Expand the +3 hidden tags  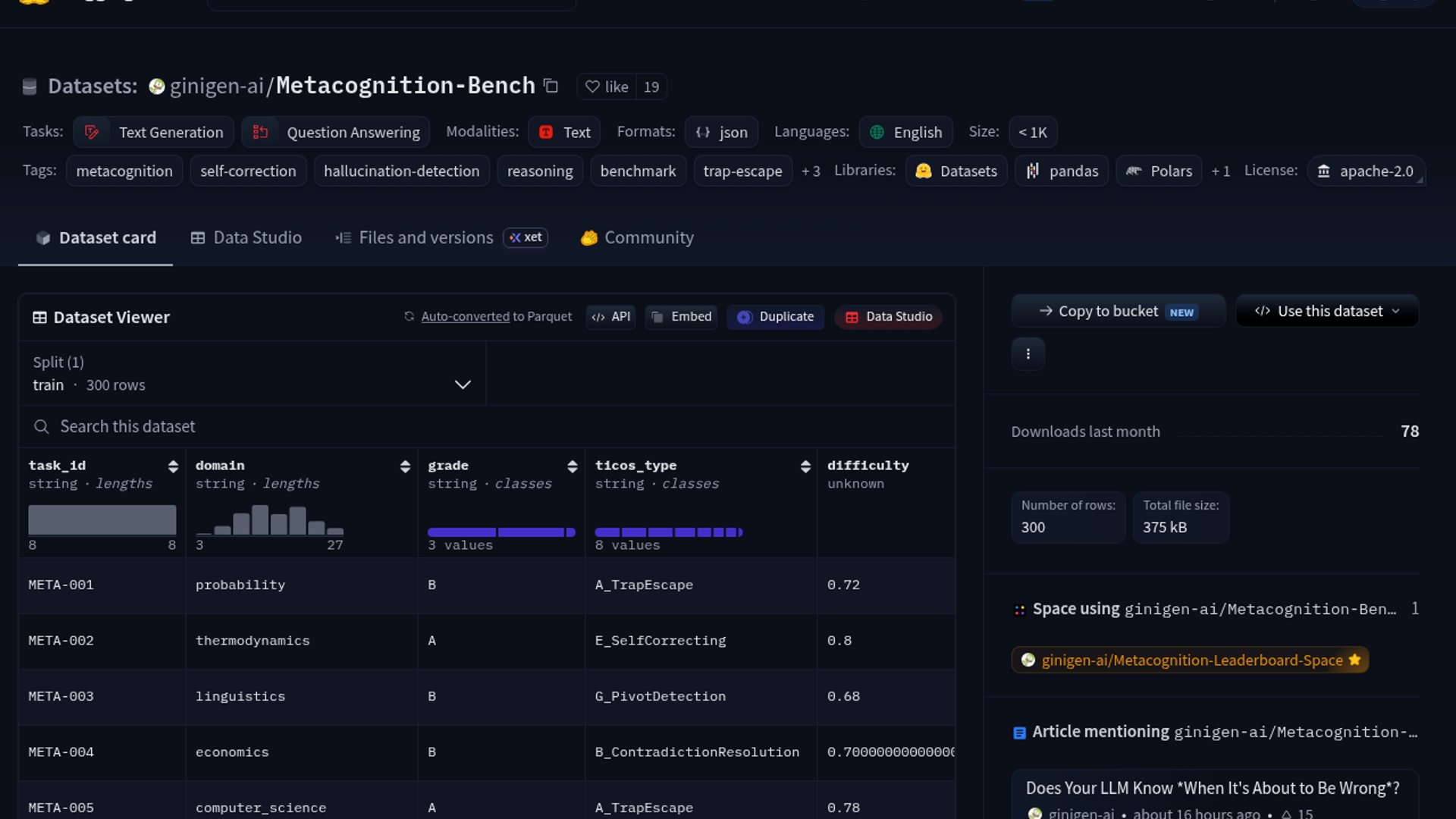click(811, 171)
